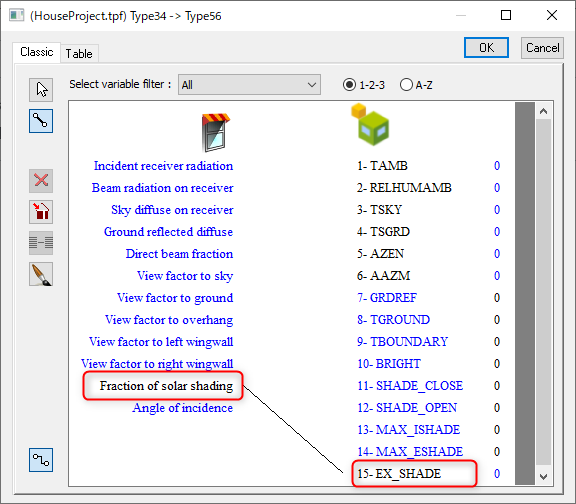Select the 15- EX_SHADE input

(399, 474)
